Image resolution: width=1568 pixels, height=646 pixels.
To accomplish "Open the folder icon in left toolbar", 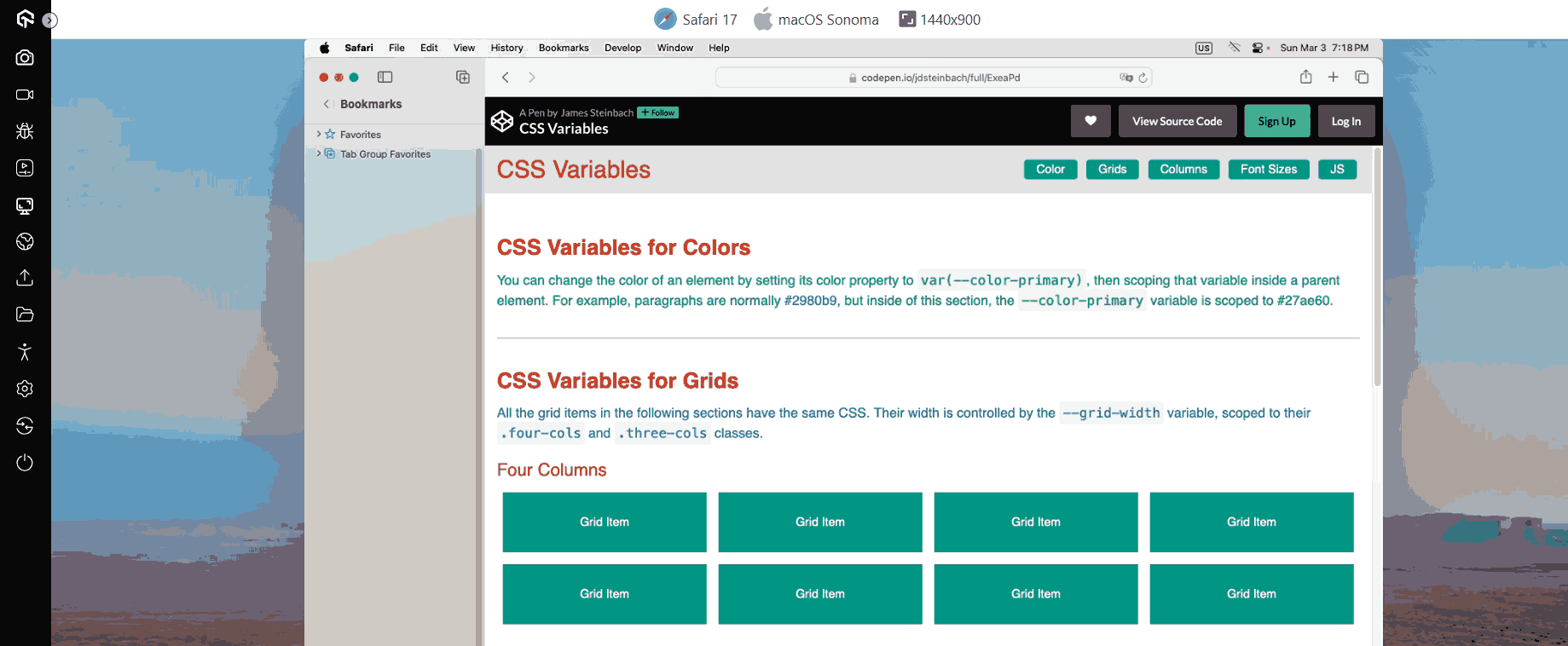I will pyautogui.click(x=25, y=314).
